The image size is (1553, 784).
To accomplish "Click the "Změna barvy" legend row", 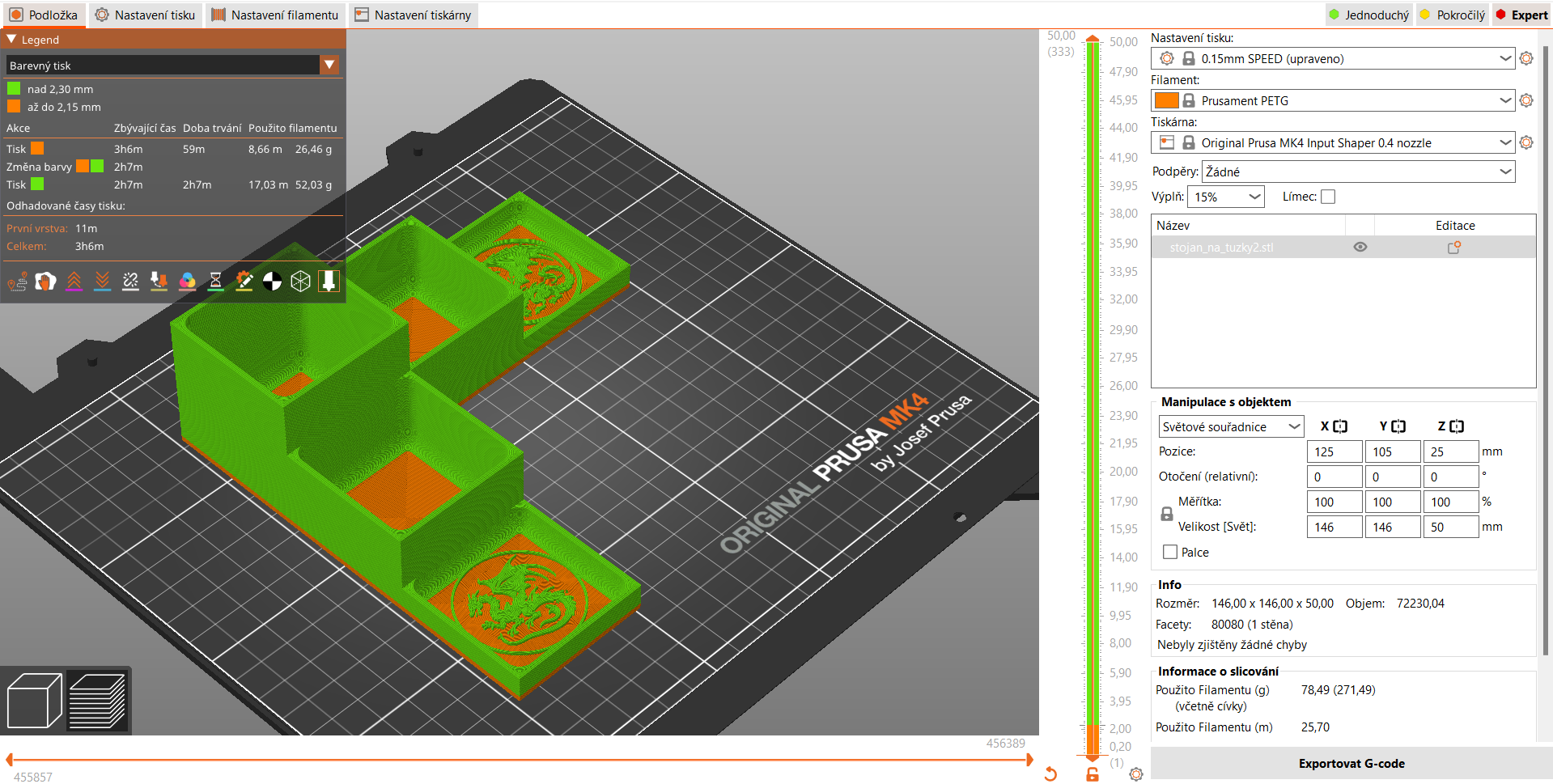I will pos(74,167).
